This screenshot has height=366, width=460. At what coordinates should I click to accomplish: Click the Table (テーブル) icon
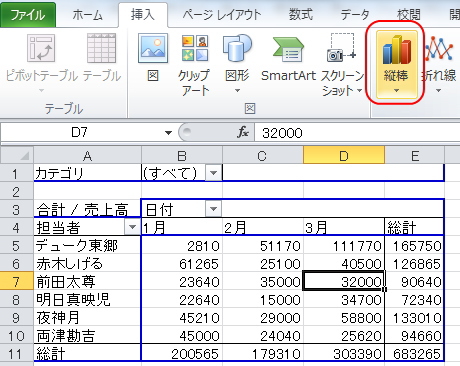point(102,49)
